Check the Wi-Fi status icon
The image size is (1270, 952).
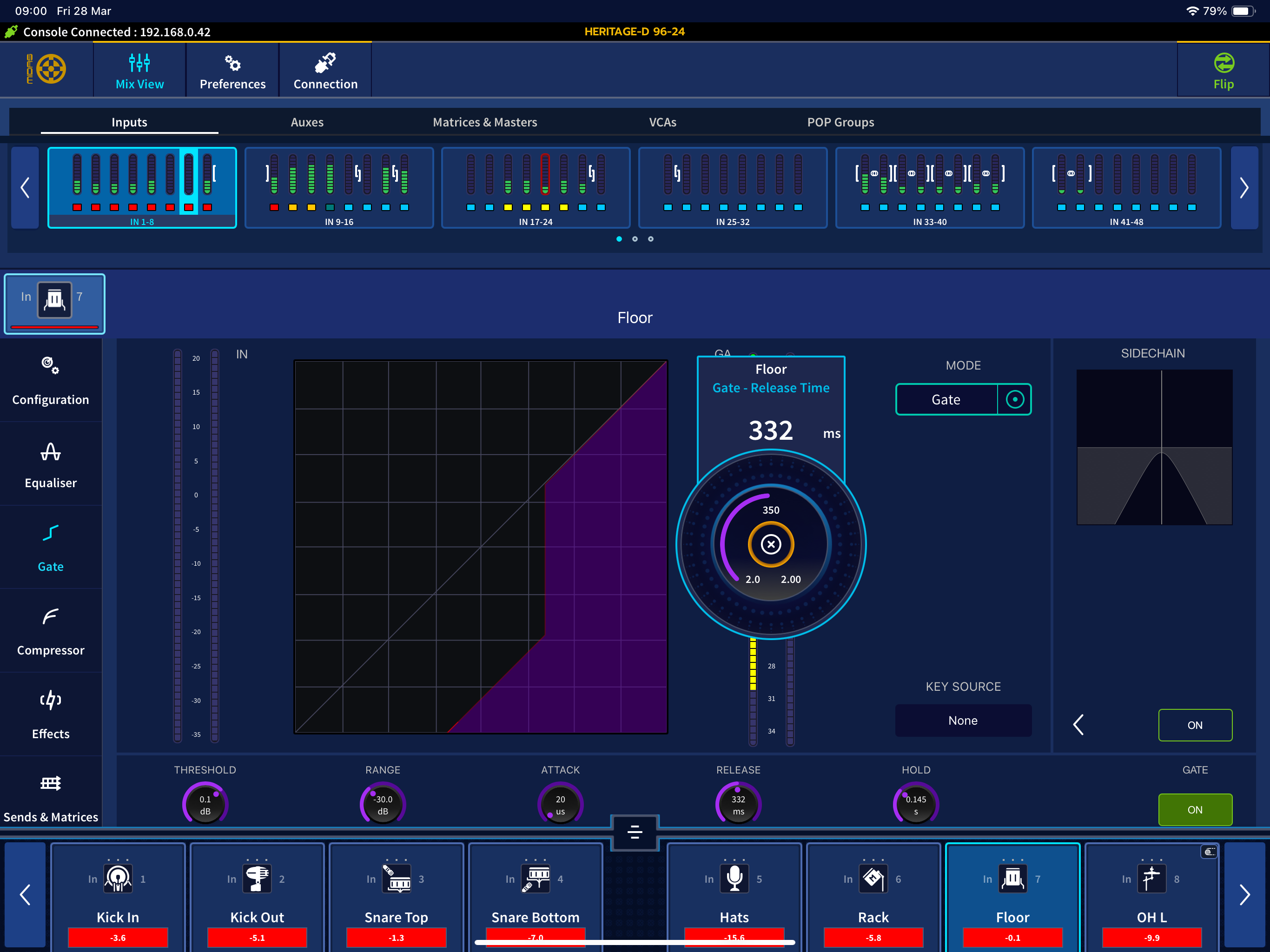pos(1192,11)
